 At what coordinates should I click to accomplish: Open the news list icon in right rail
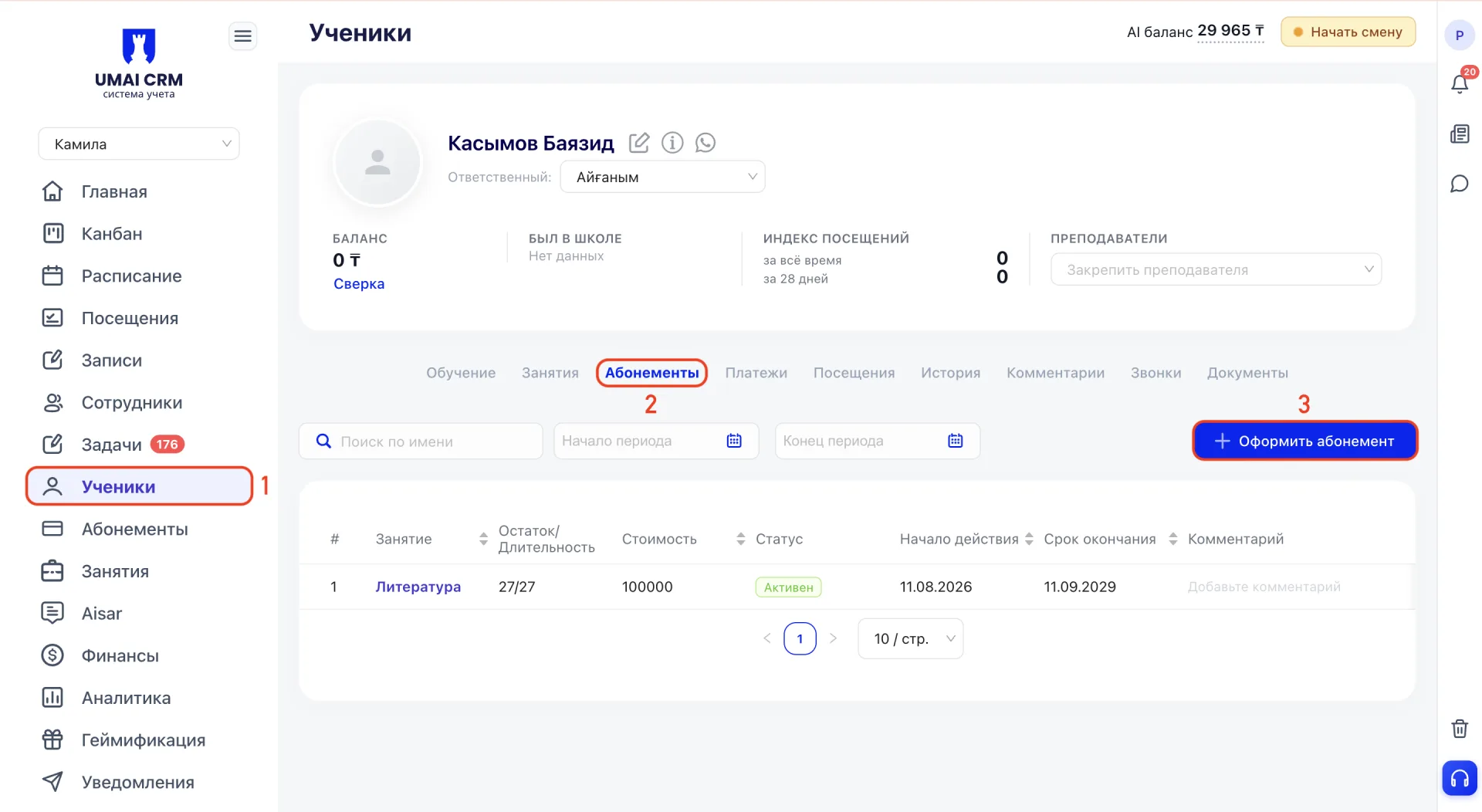pos(1460,134)
